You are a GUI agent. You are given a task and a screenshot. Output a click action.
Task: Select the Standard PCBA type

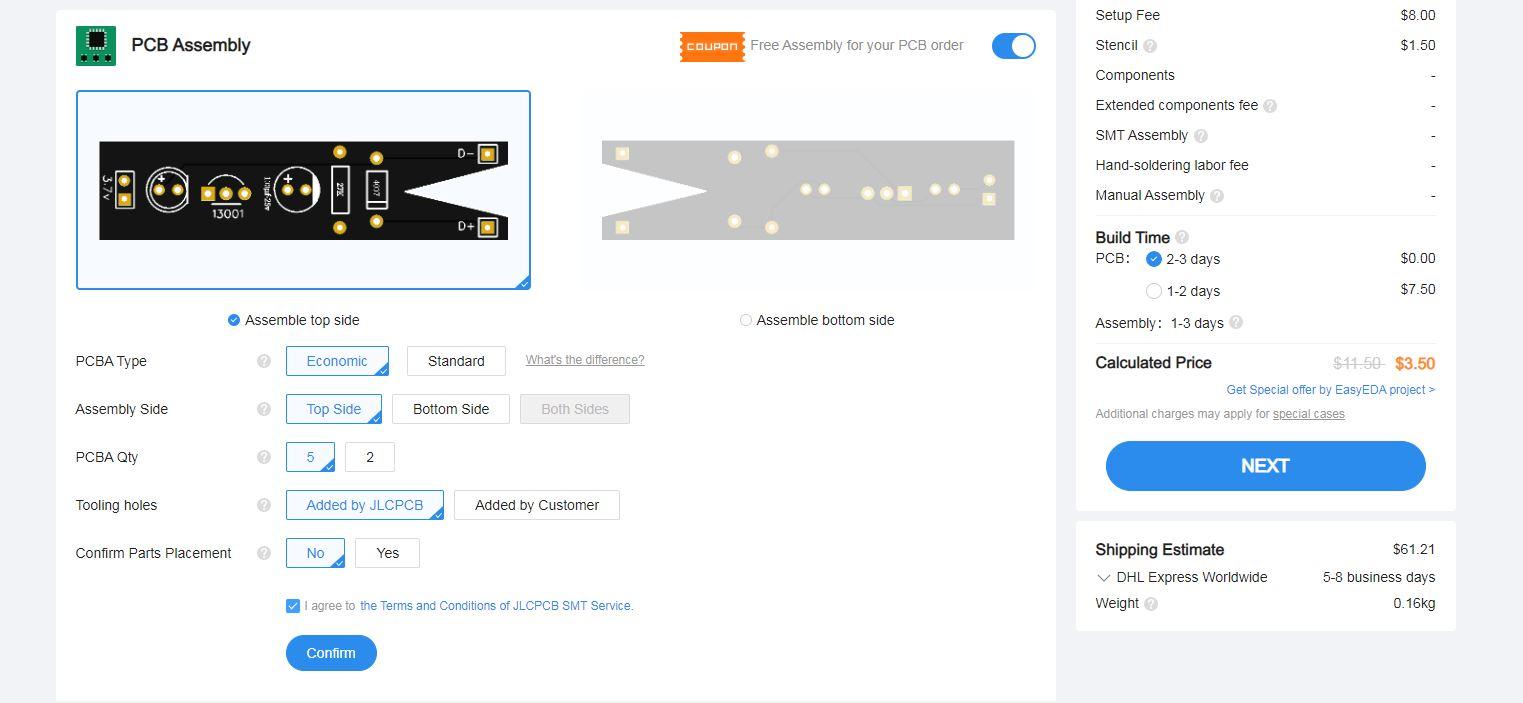[456, 361]
